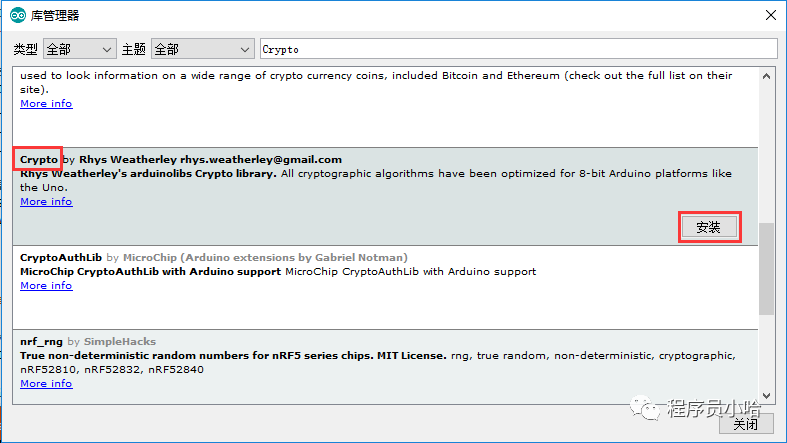Screen dimensions: 787x443
Task: Click the 关闭 close button at bottom
Action: coord(745,424)
